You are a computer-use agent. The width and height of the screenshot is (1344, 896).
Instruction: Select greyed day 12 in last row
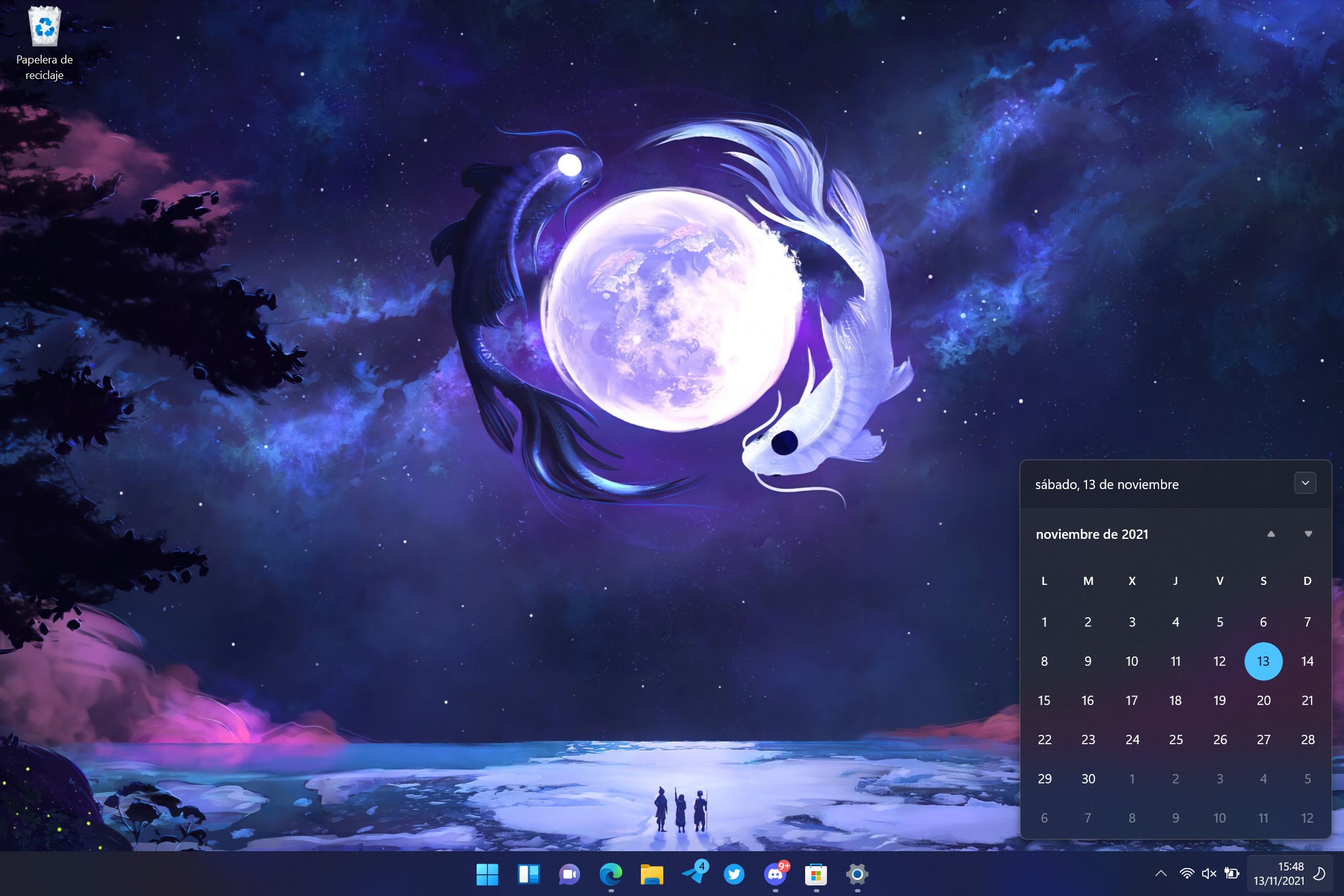[1307, 818]
